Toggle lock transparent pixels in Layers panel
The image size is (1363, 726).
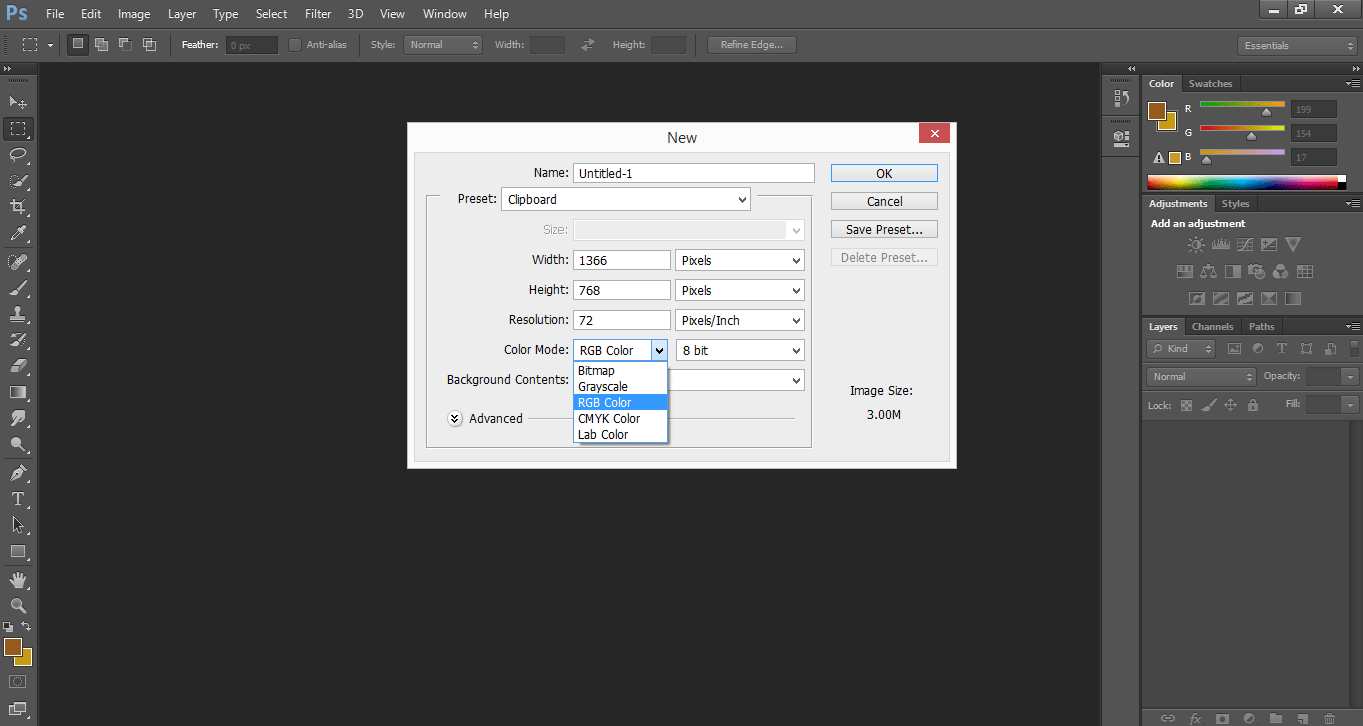tap(1185, 404)
